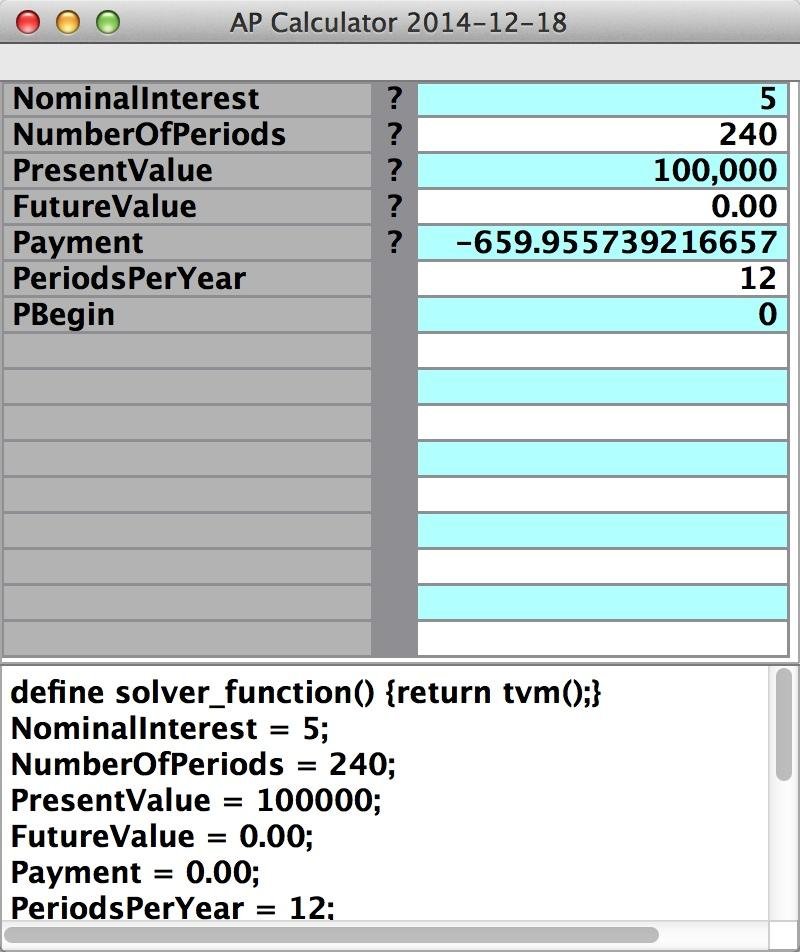
Task: Select the PresentValue field showing 100,000
Action: [602, 171]
